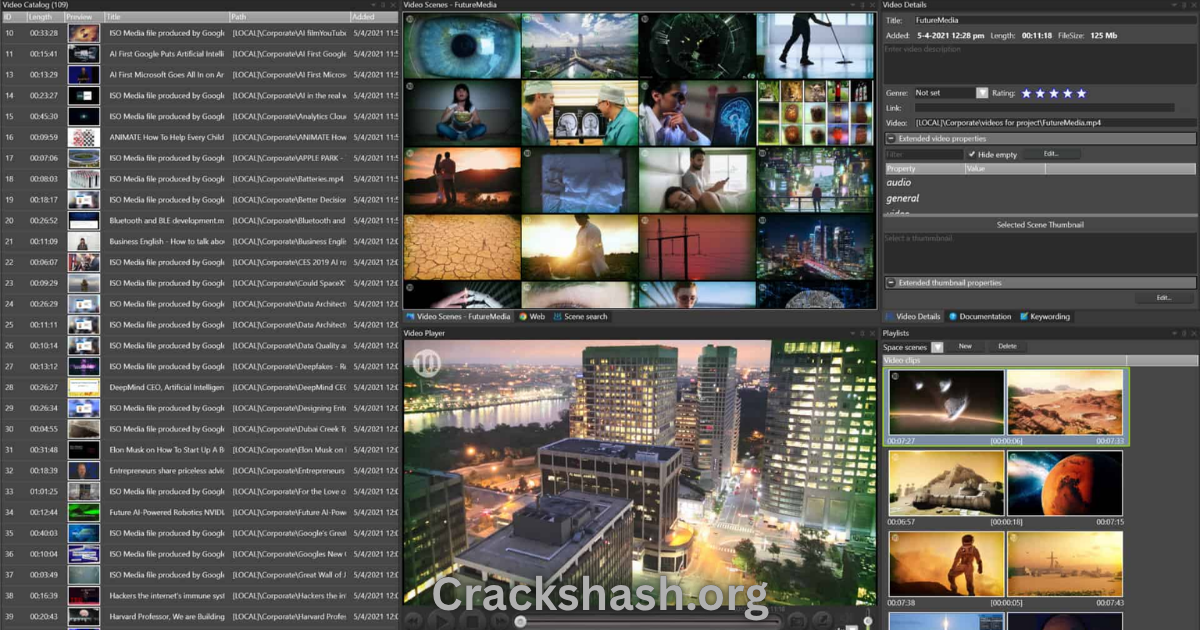Select the eye close-up scene thumbnail
Screen dimensions: 1200x630
(x=461, y=45)
